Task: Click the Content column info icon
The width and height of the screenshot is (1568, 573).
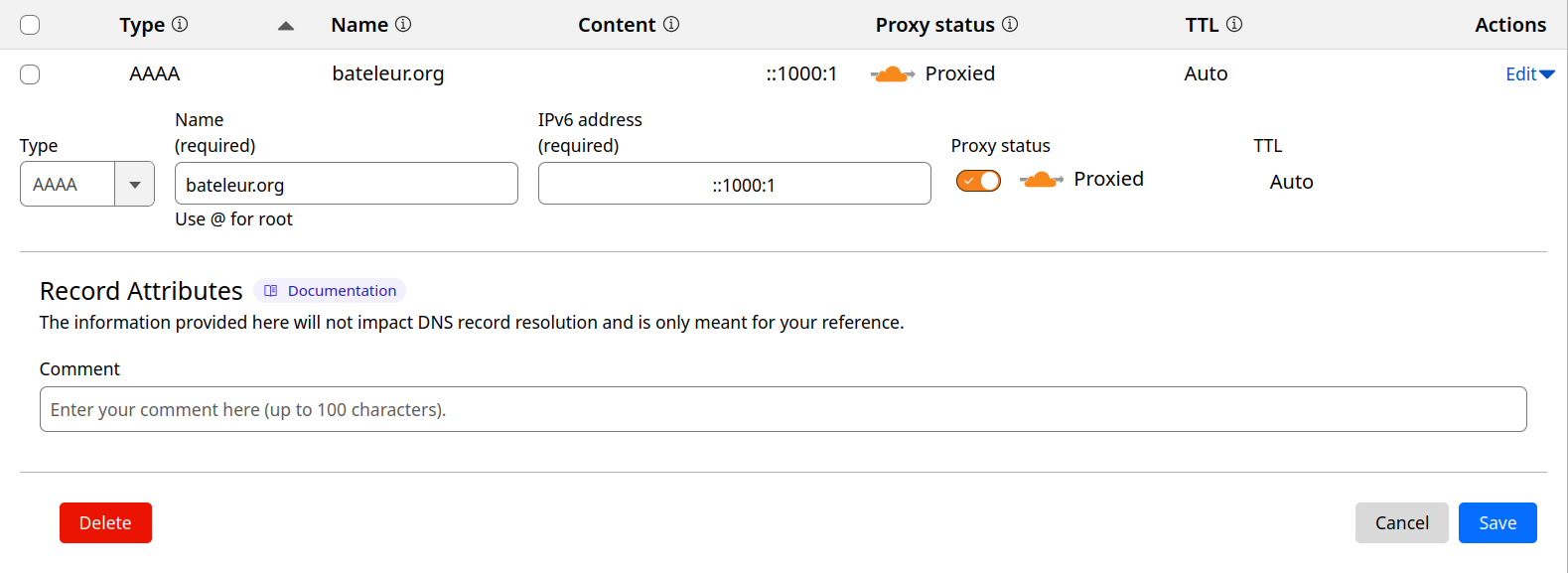Action: pyautogui.click(x=670, y=24)
